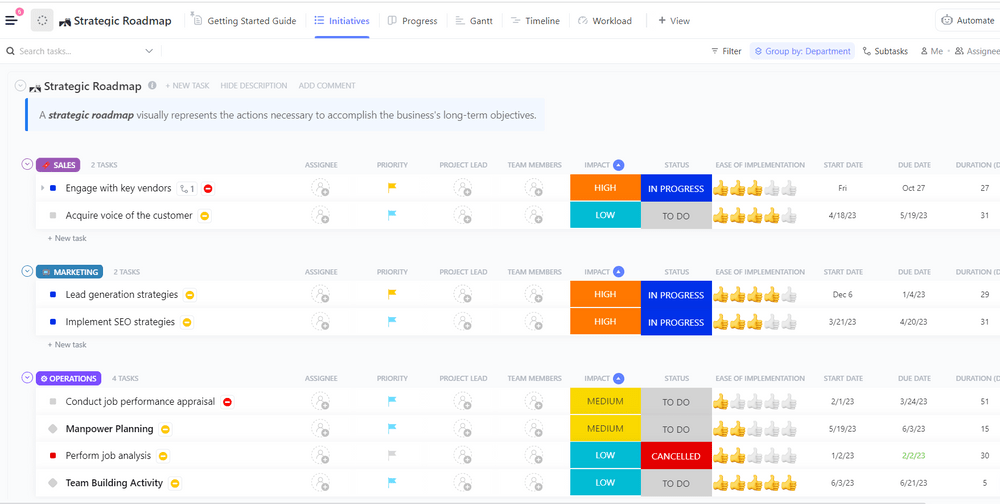Viewport: 1000px width, 504px height.
Task: Toggle the status square of Acquire voice of the customer
Action: [53, 216]
